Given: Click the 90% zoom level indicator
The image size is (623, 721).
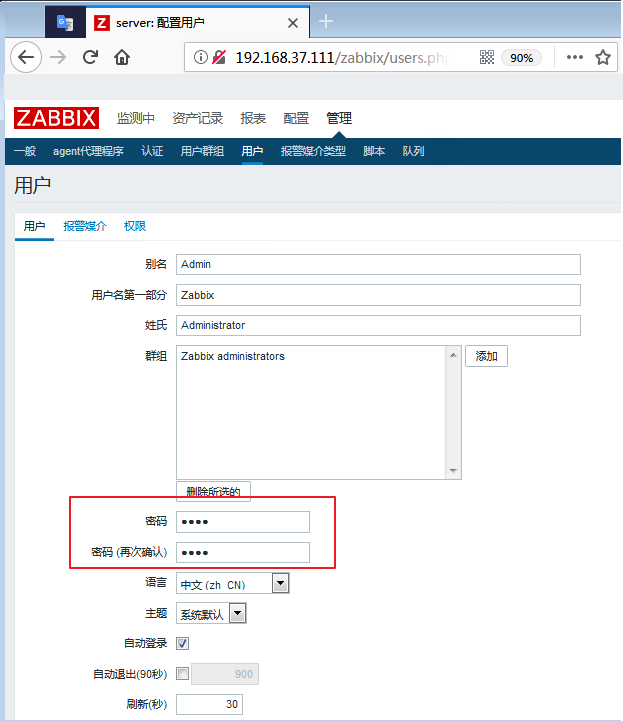Looking at the screenshot, I should (521, 58).
